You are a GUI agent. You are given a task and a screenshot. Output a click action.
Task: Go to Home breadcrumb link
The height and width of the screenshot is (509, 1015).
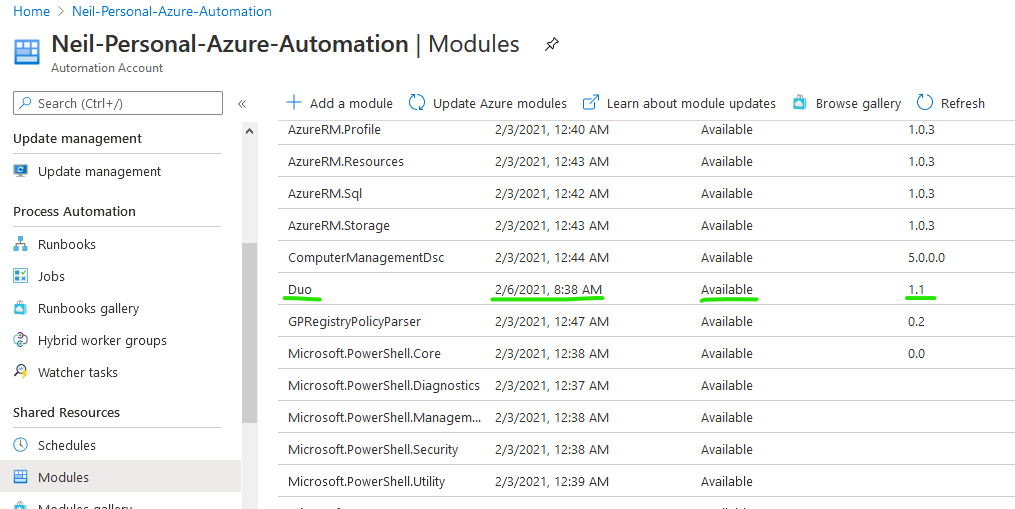31,11
